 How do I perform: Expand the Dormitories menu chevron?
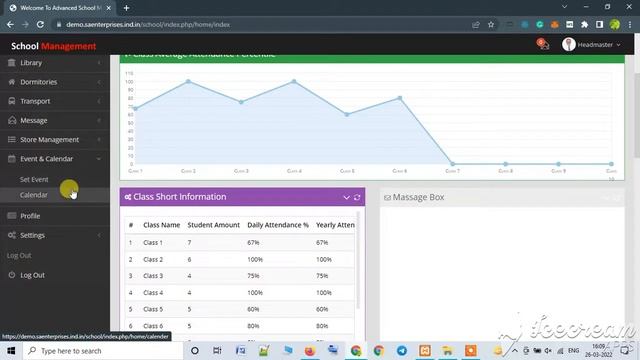(99, 82)
